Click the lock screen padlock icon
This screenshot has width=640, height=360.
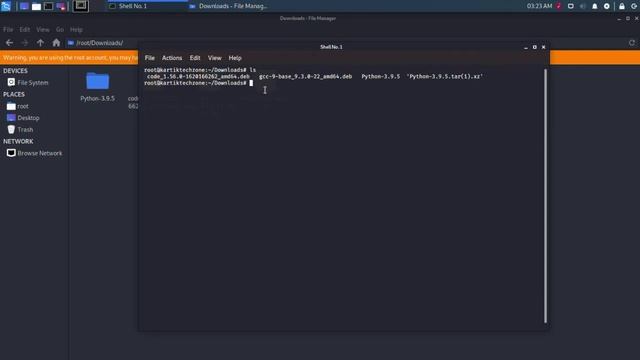click(622, 6)
